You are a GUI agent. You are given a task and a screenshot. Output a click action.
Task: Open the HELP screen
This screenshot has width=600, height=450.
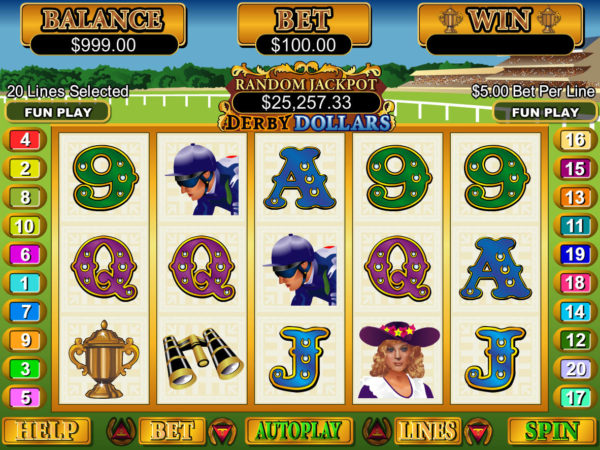pos(47,431)
